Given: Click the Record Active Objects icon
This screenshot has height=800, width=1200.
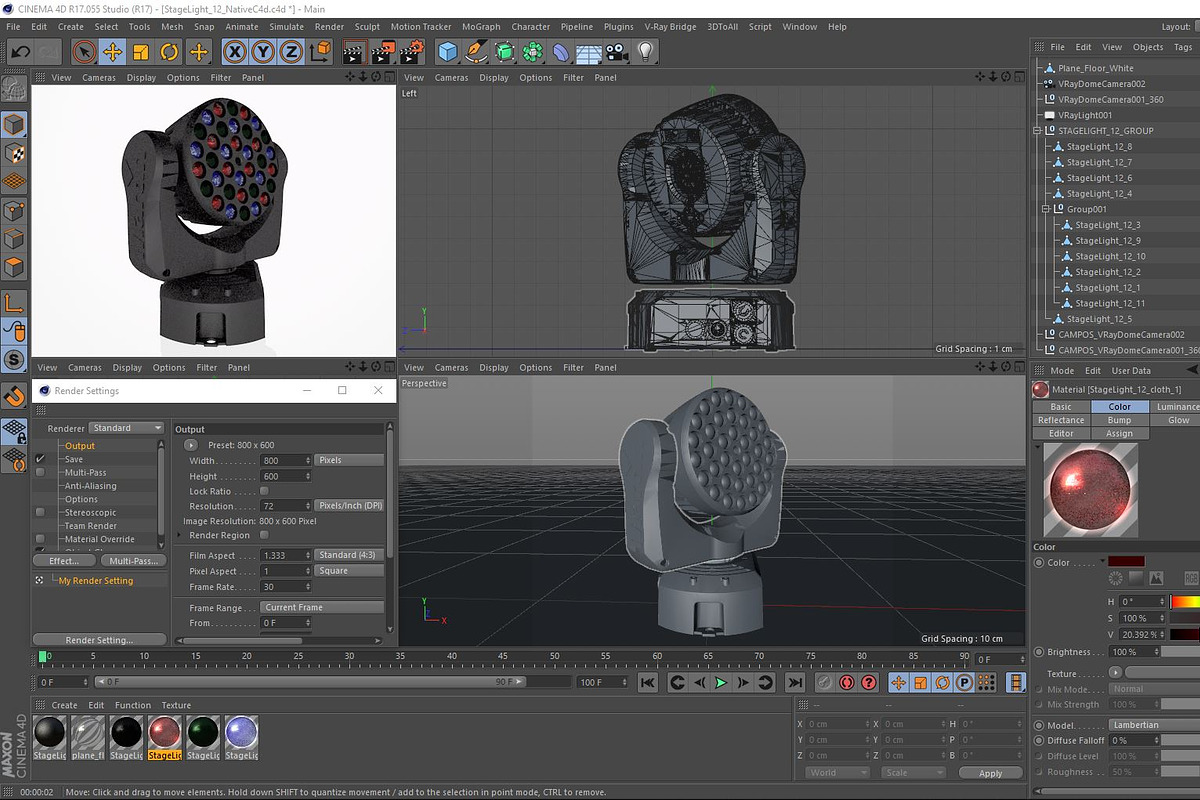Looking at the screenshot, I should coord(824,683).
